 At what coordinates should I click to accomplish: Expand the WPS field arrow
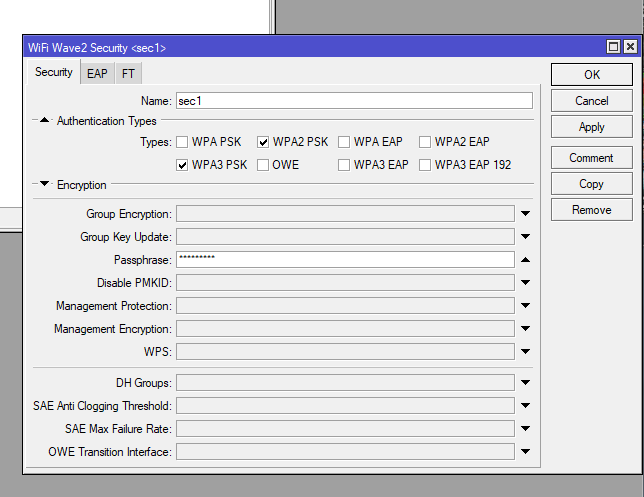(525, 352)
